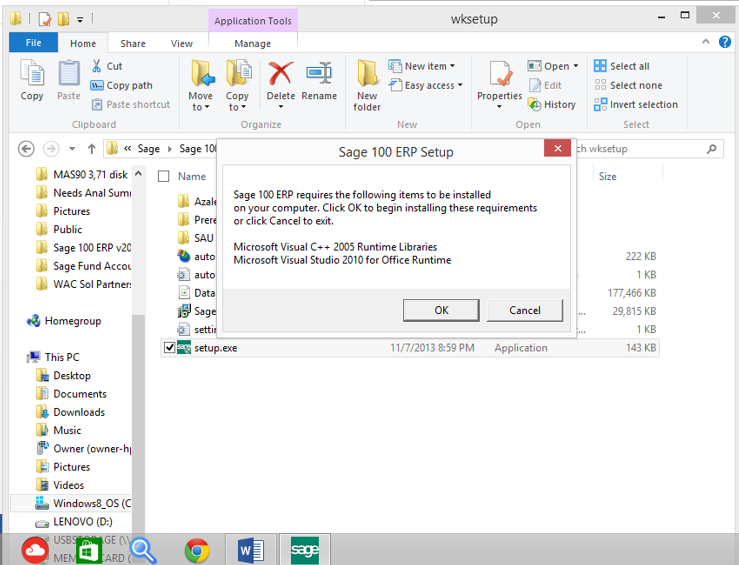This screenshot has height=565, width=739.
Task: Select LENOVO (D:) drive
Action: click(x=74, y=522)
